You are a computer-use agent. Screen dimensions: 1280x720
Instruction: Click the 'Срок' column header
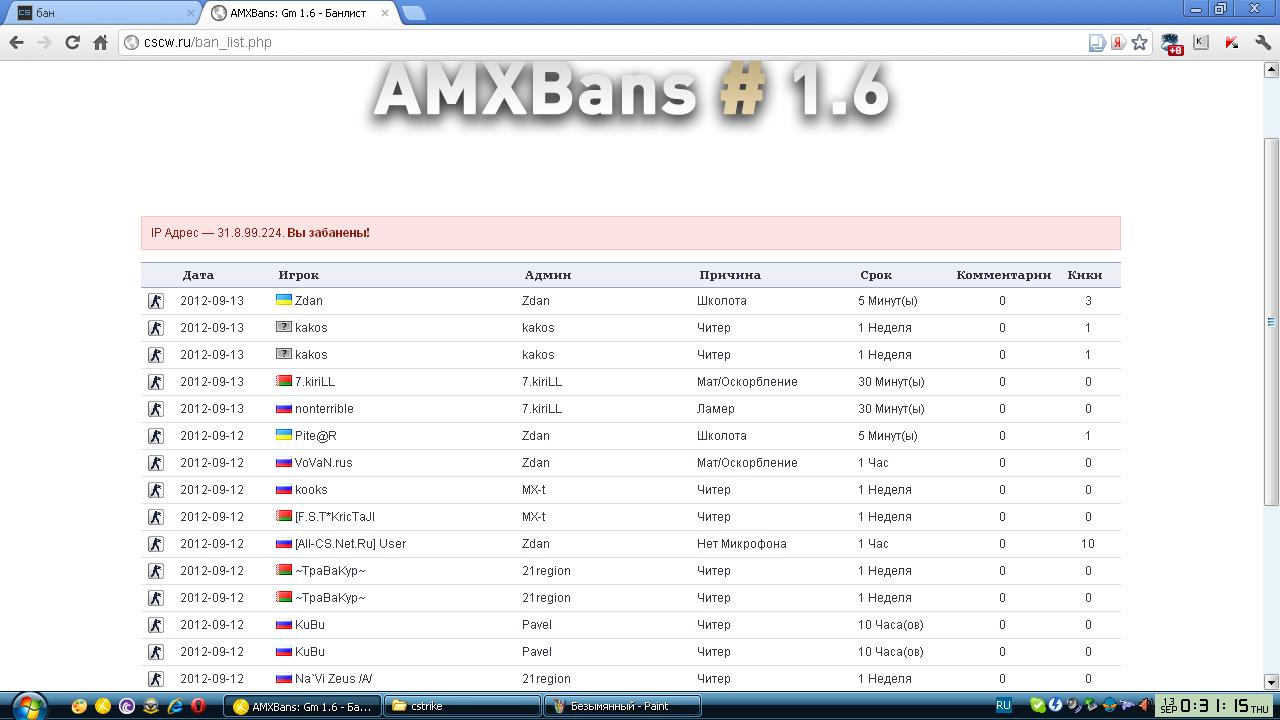click(x=876, y=275)
